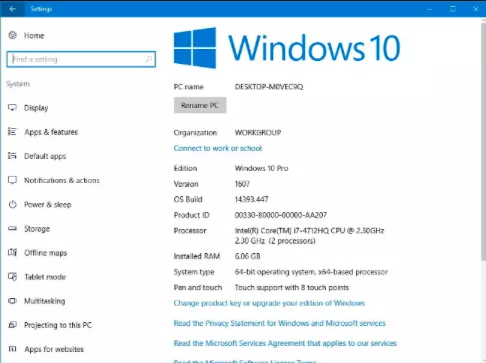The image size is (486, 363).
Task: Click the 64-bit operating system text
Action: coord(311,272)
